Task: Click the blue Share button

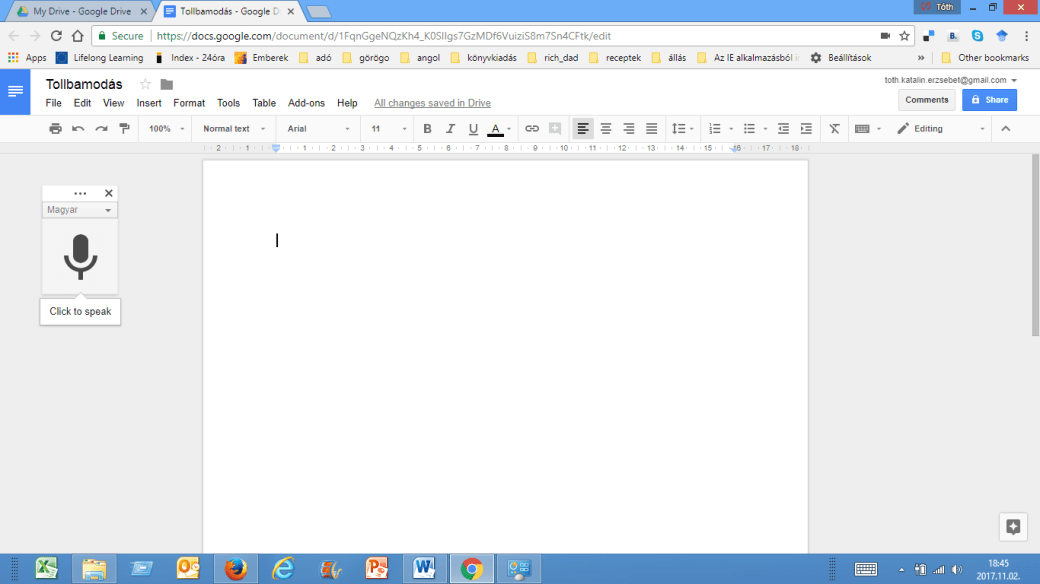Action: pyautogui.click(x=989, y=100)
